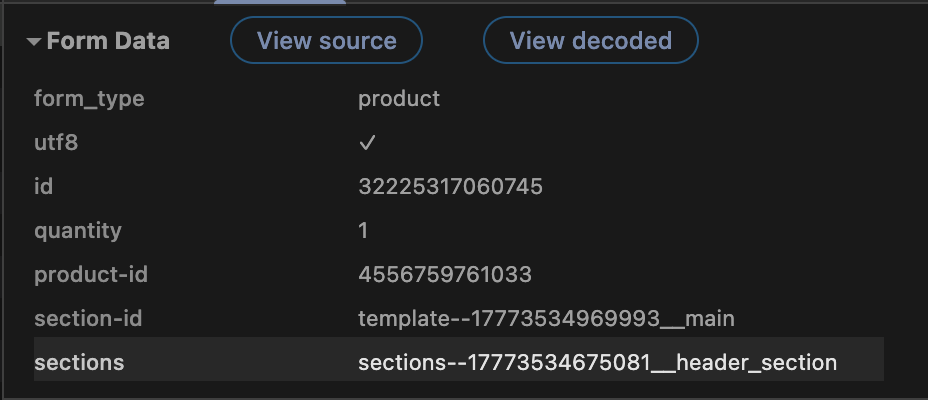This screenshot has width=928, height=400.
Task: Click the Form Data heading
Action: click(x=108, y=42)
